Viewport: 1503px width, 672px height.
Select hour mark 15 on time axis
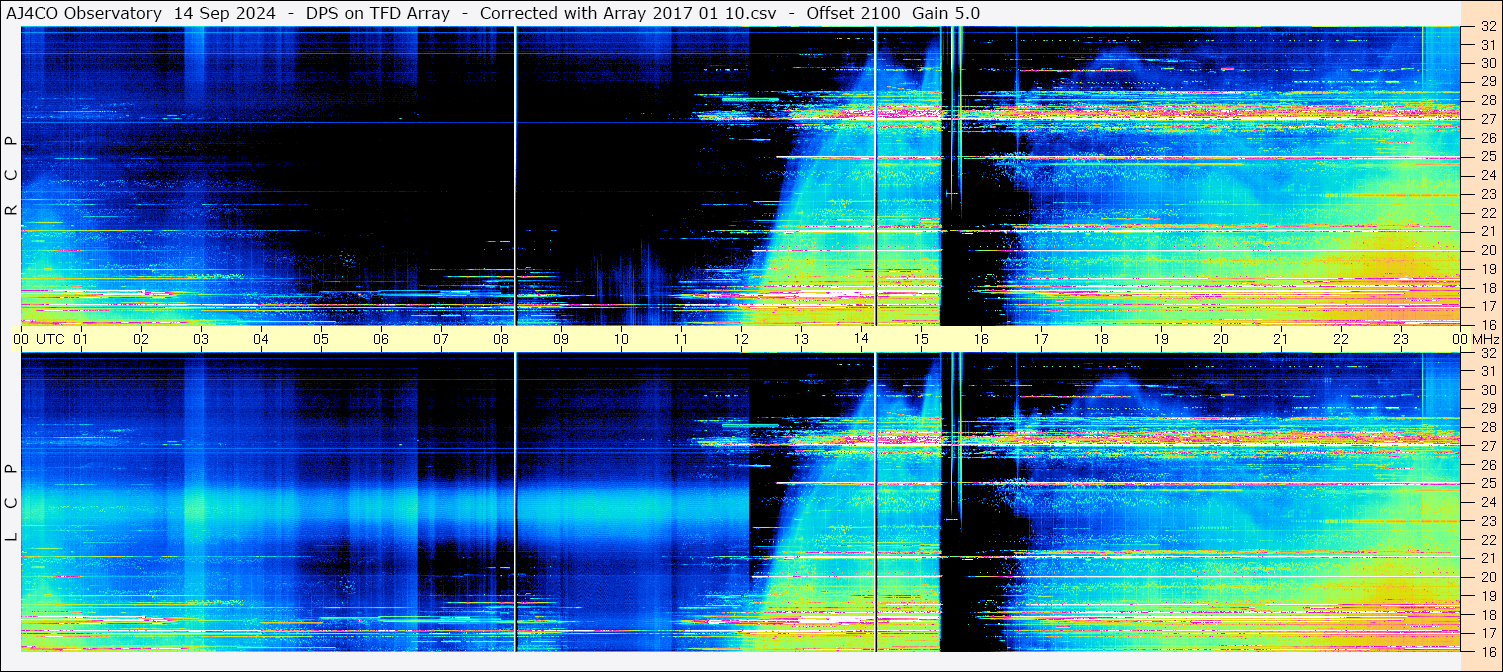tap(921, 339)
